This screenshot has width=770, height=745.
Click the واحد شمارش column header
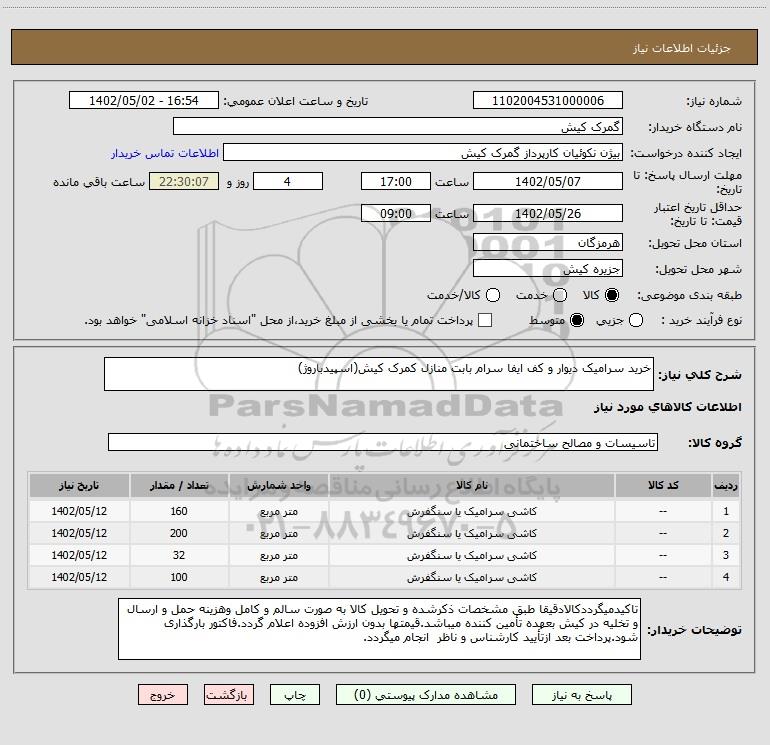coord(278,485)
